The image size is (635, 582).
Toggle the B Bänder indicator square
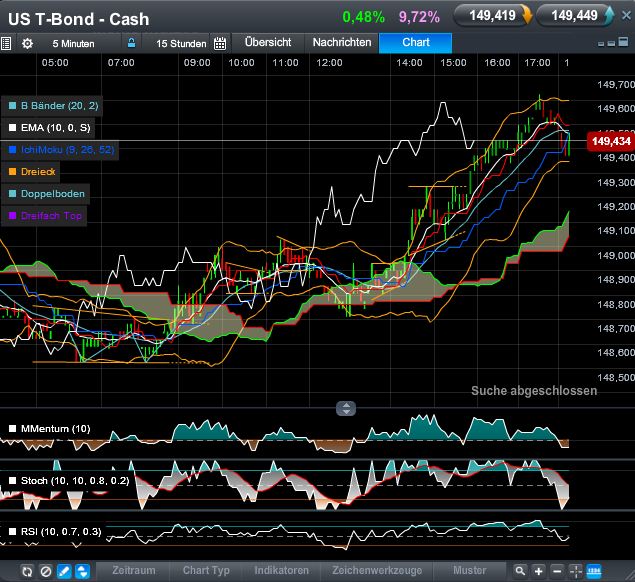coord(13,106)
